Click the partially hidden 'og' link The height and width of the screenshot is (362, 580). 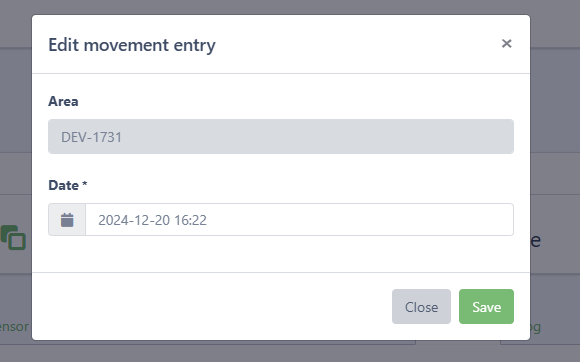click(535, 327)
